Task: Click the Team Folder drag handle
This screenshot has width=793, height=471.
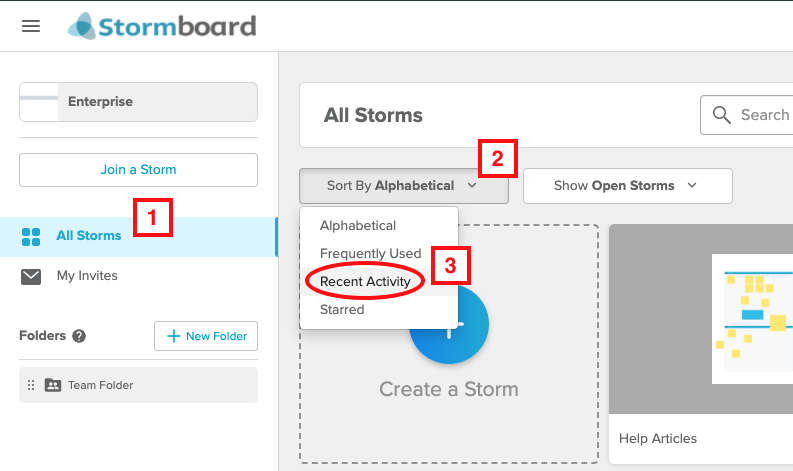Action: [x=31, y=385]
